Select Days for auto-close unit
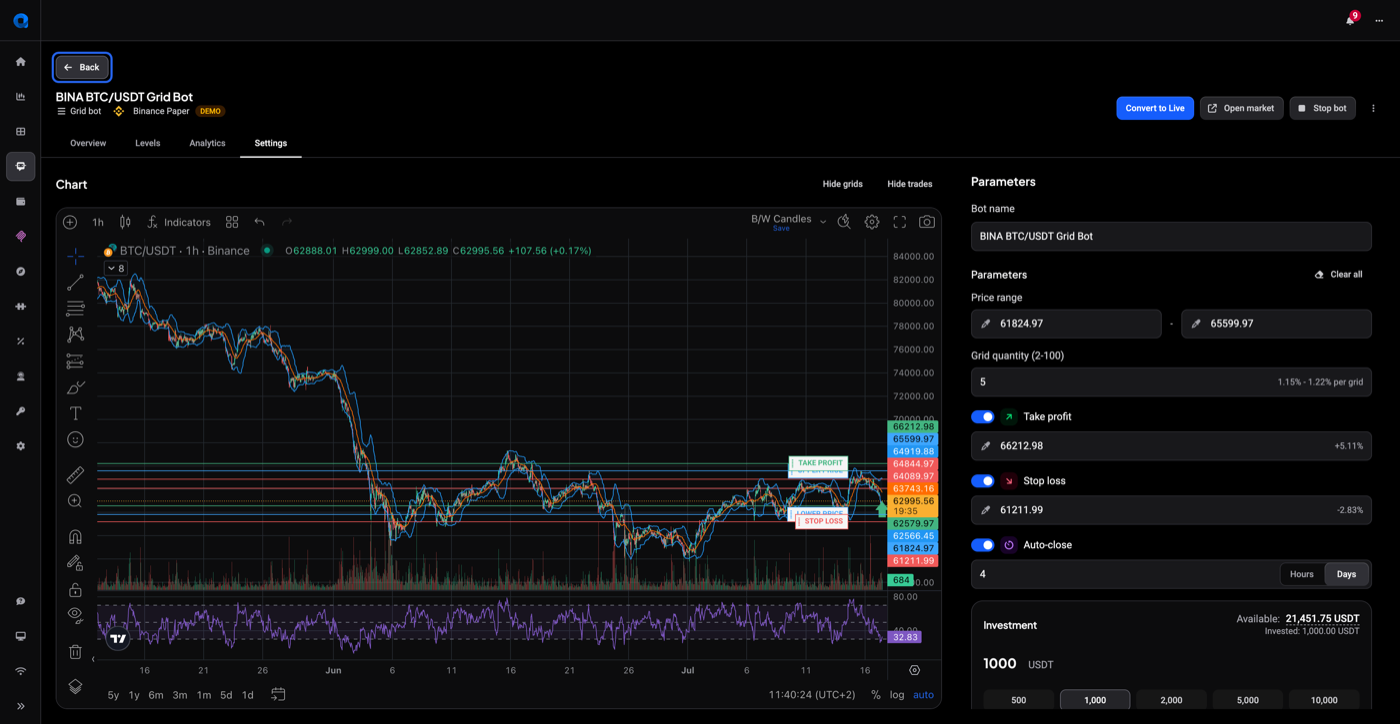1400x724 pixels. coord(1347,574)
